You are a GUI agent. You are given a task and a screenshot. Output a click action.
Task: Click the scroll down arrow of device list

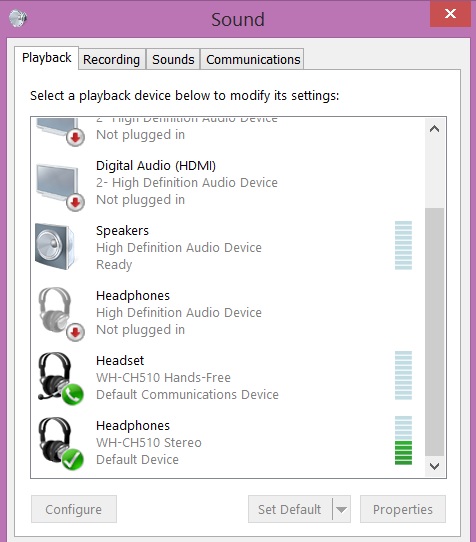[435, 466]
